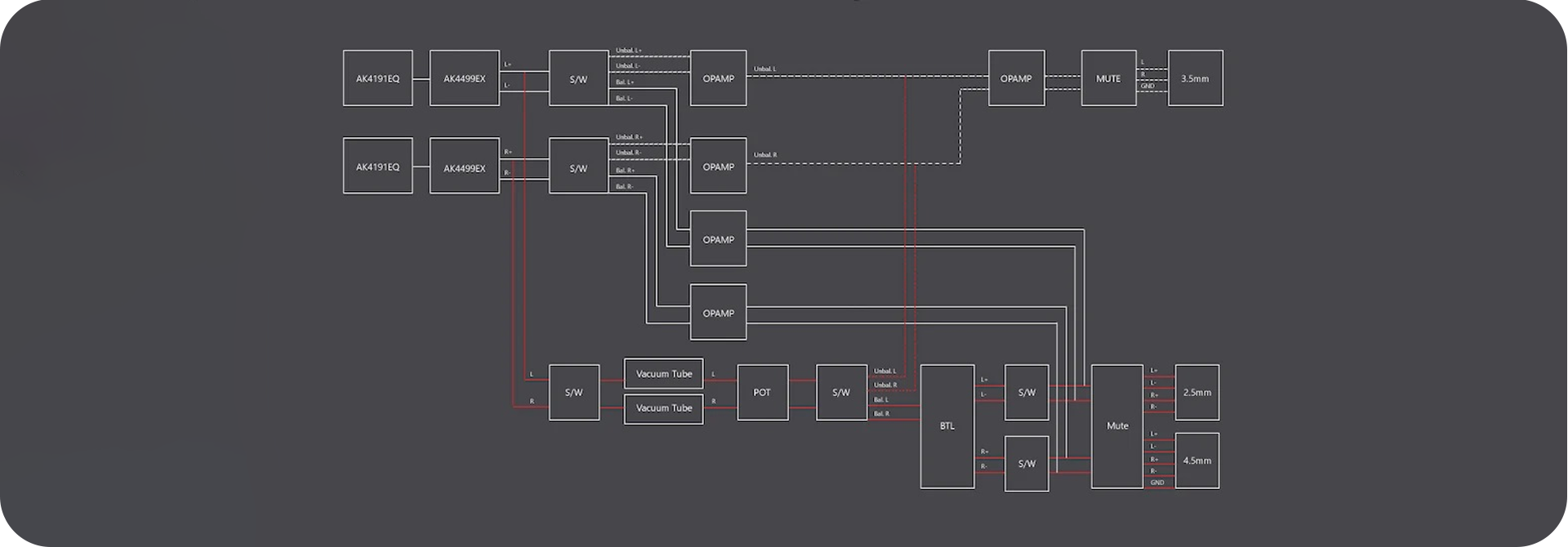Click the AK4499EX block with R+ output
This screenshot has height=547, width=1568.
coord(464,166)
